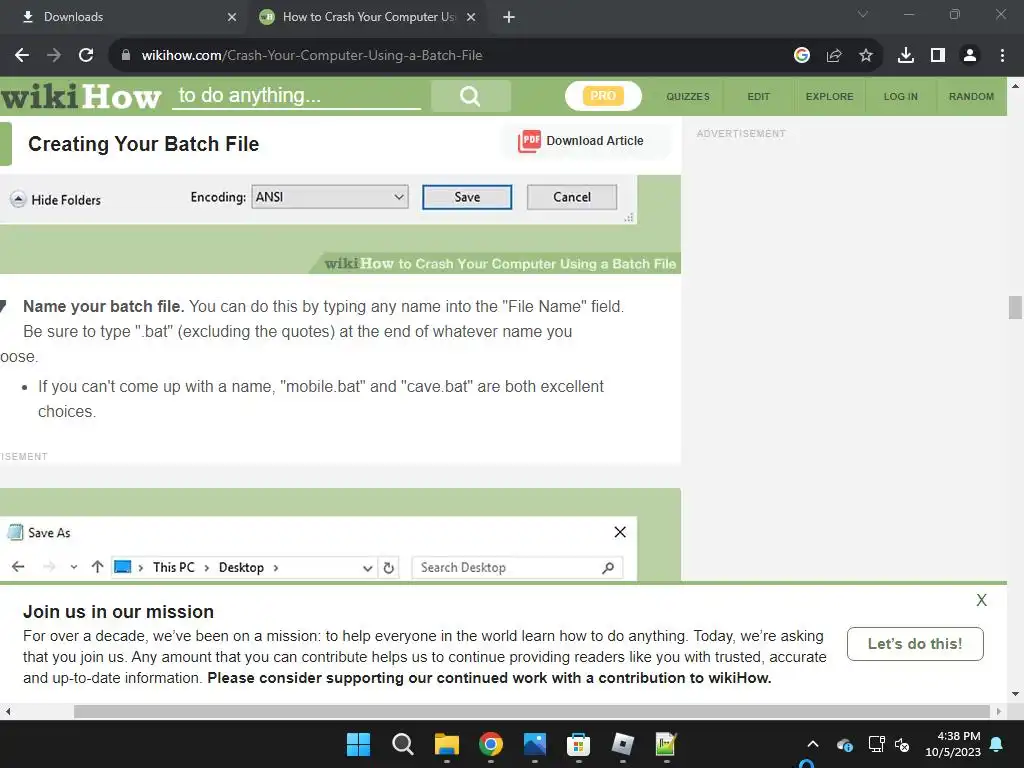The image size is (1024, 768).
Task: Switch to the Downloads tab
Action: point(123,17)
